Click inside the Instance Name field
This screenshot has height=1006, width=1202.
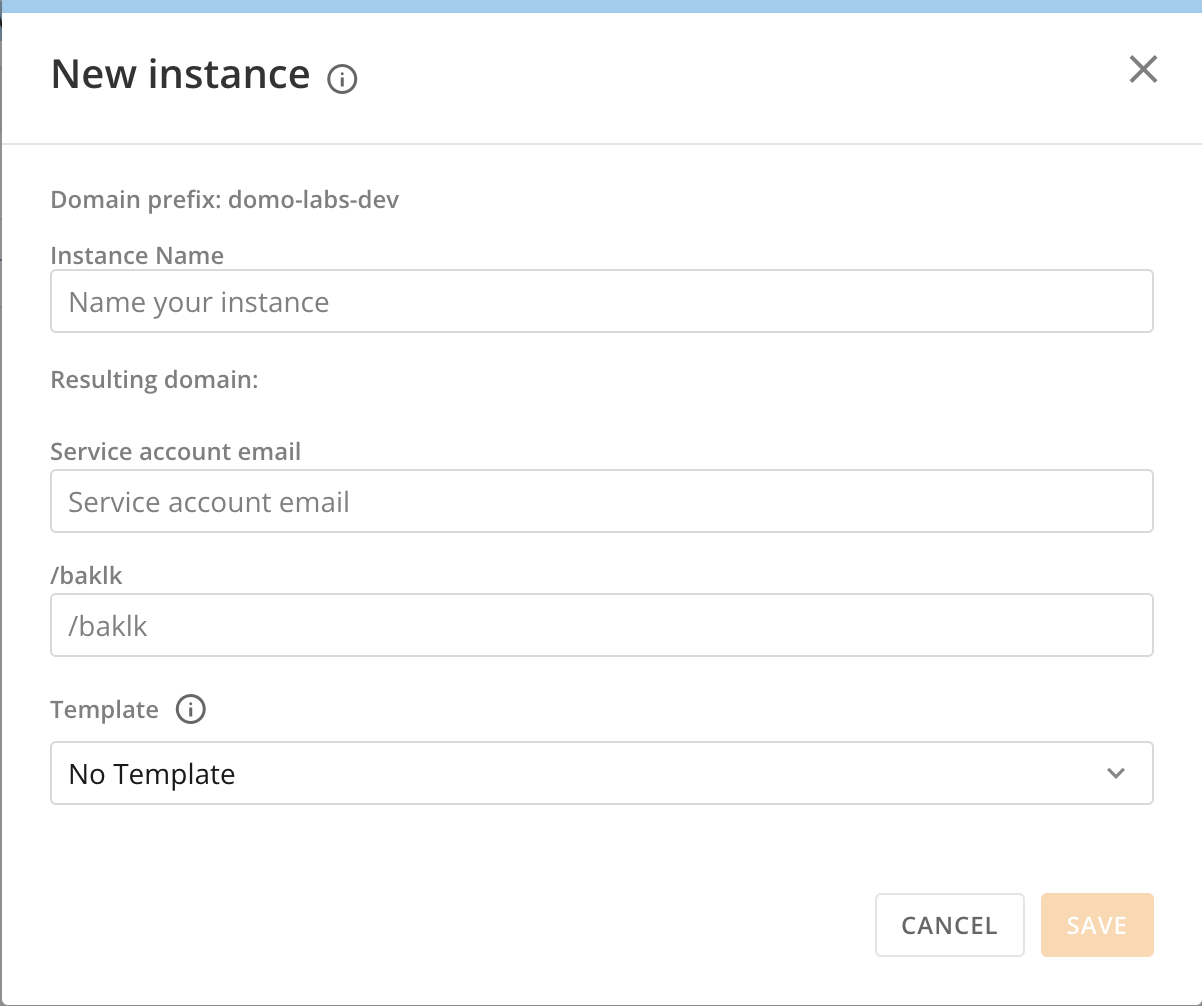click(x=600, y=300)
